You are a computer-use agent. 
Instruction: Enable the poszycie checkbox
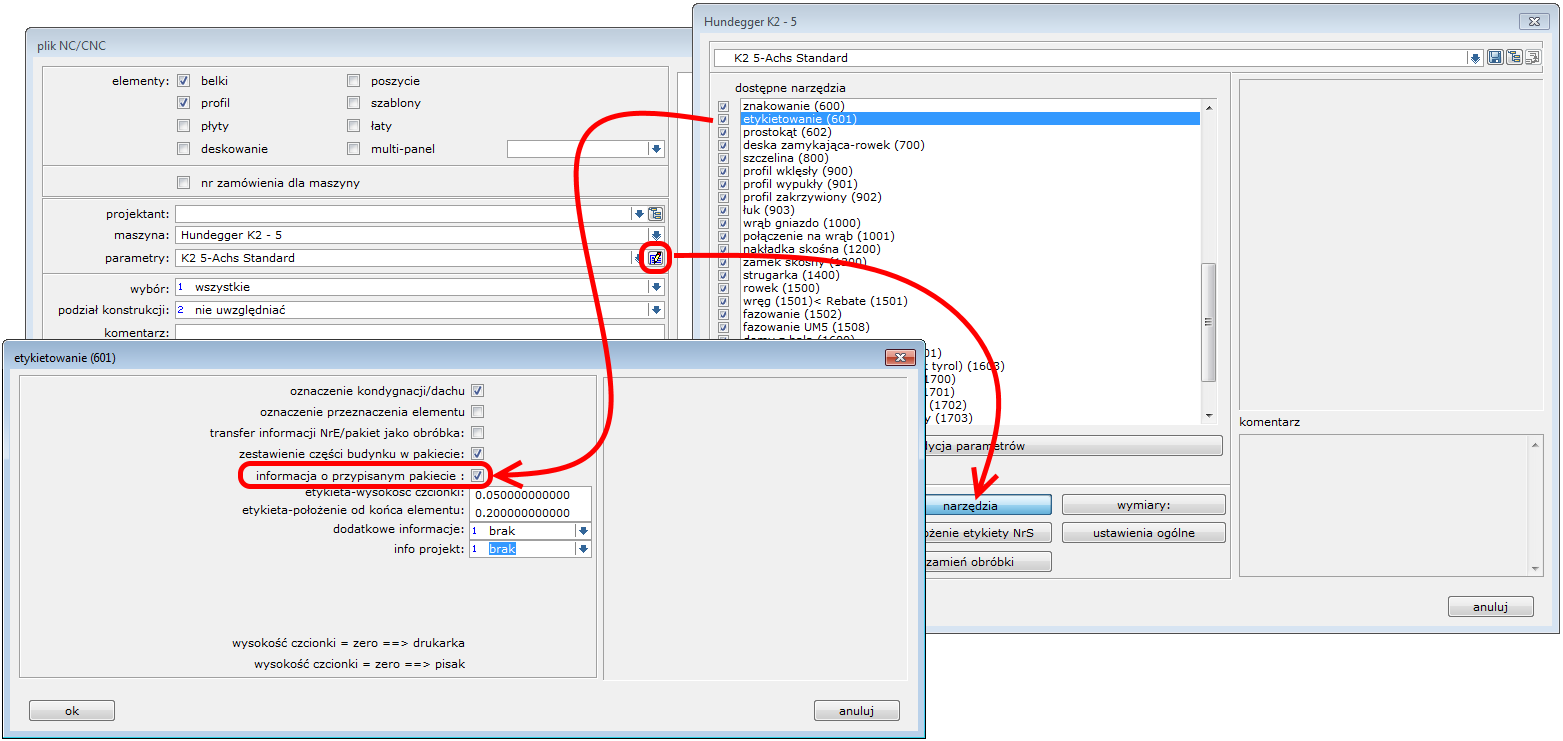353,81
